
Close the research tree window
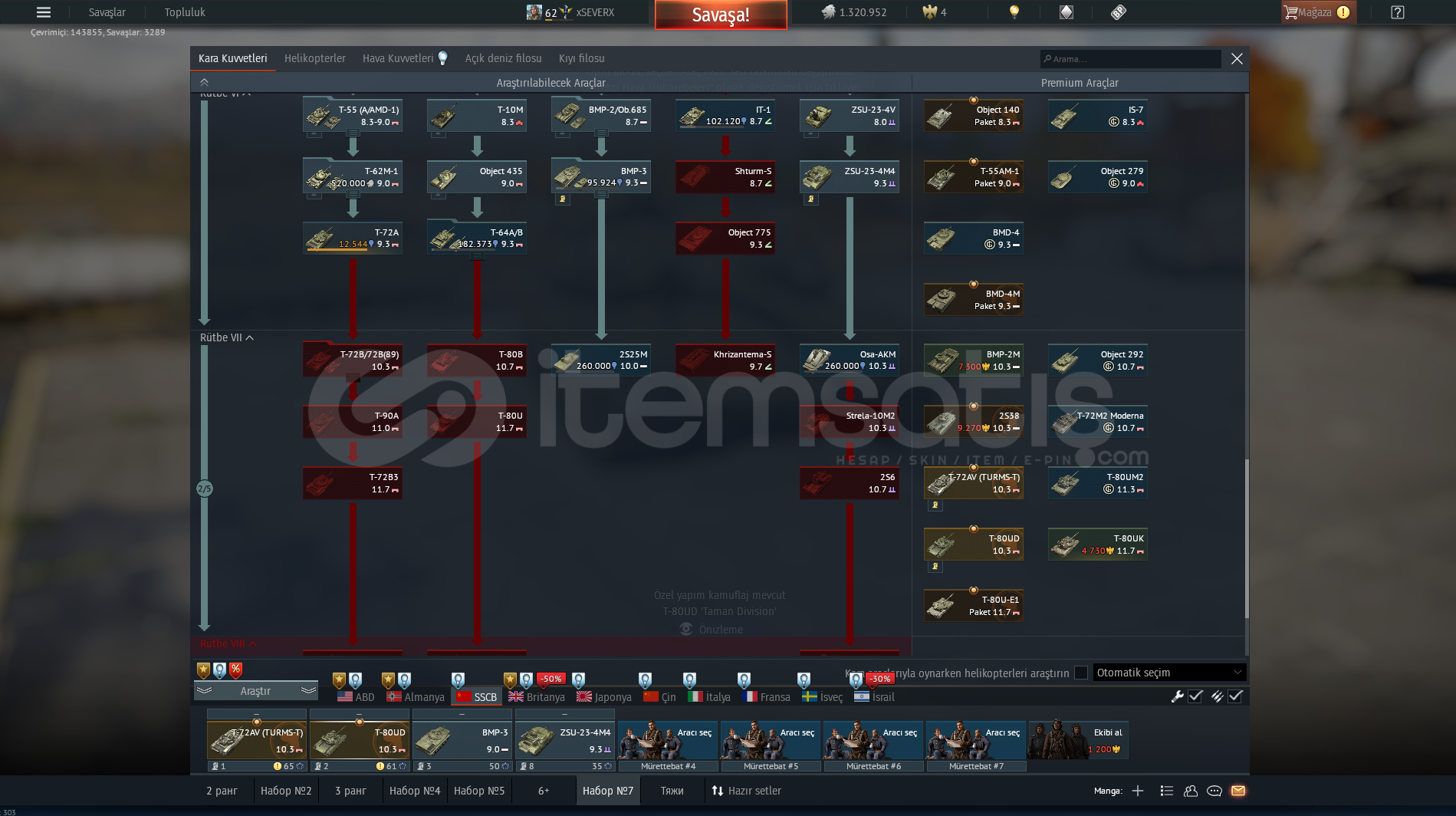tap(1237, 59)
